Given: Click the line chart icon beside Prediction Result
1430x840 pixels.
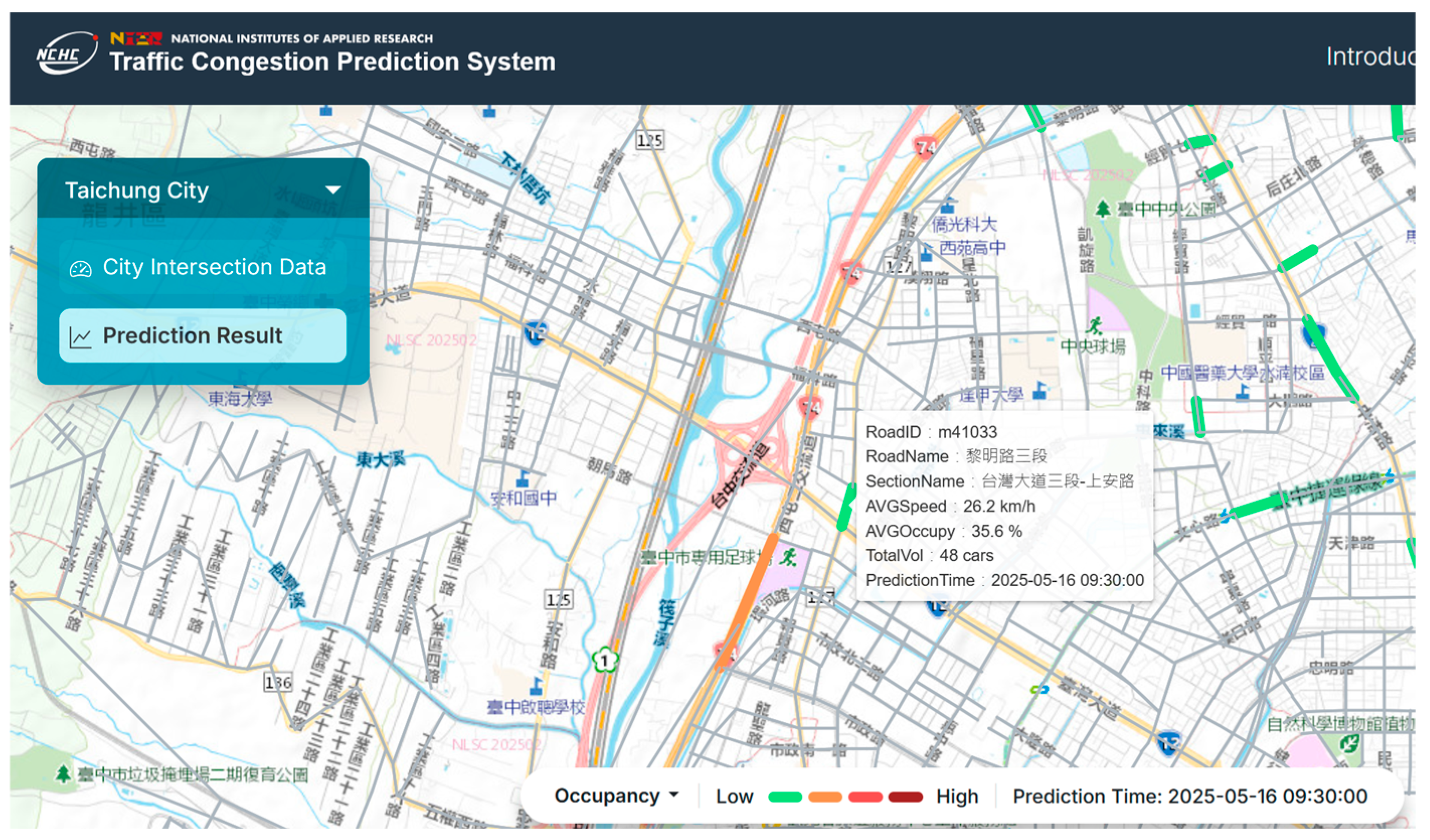Looking at the screenshot, I should (80, 338).
